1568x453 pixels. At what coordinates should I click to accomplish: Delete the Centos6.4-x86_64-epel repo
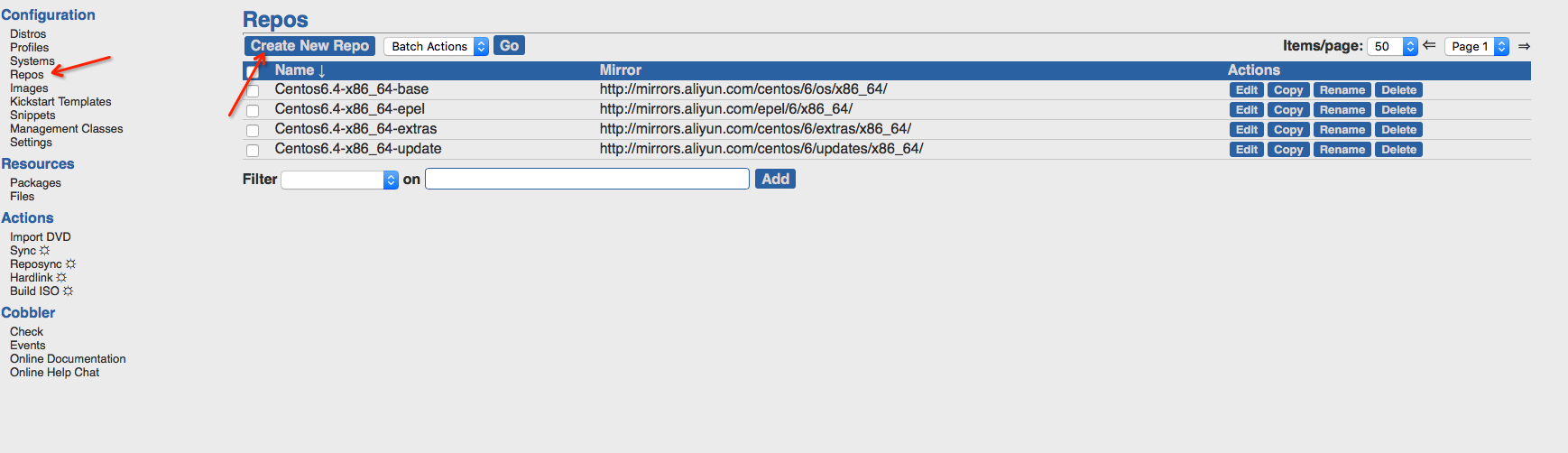pos(1398,110)
